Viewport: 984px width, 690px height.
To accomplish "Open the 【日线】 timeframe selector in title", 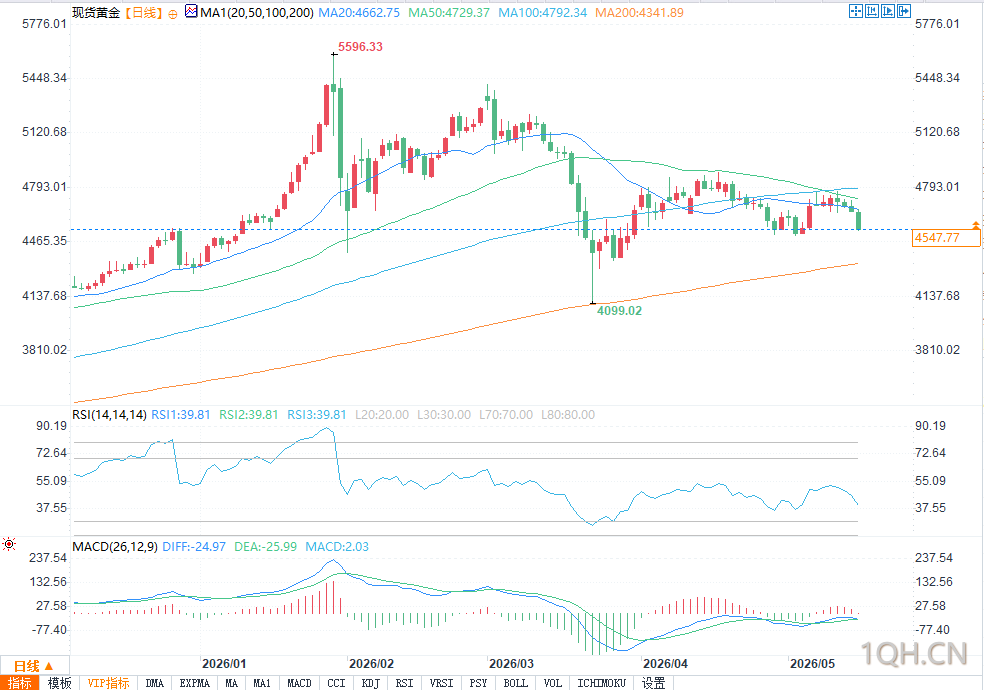I will coord(143,13).
